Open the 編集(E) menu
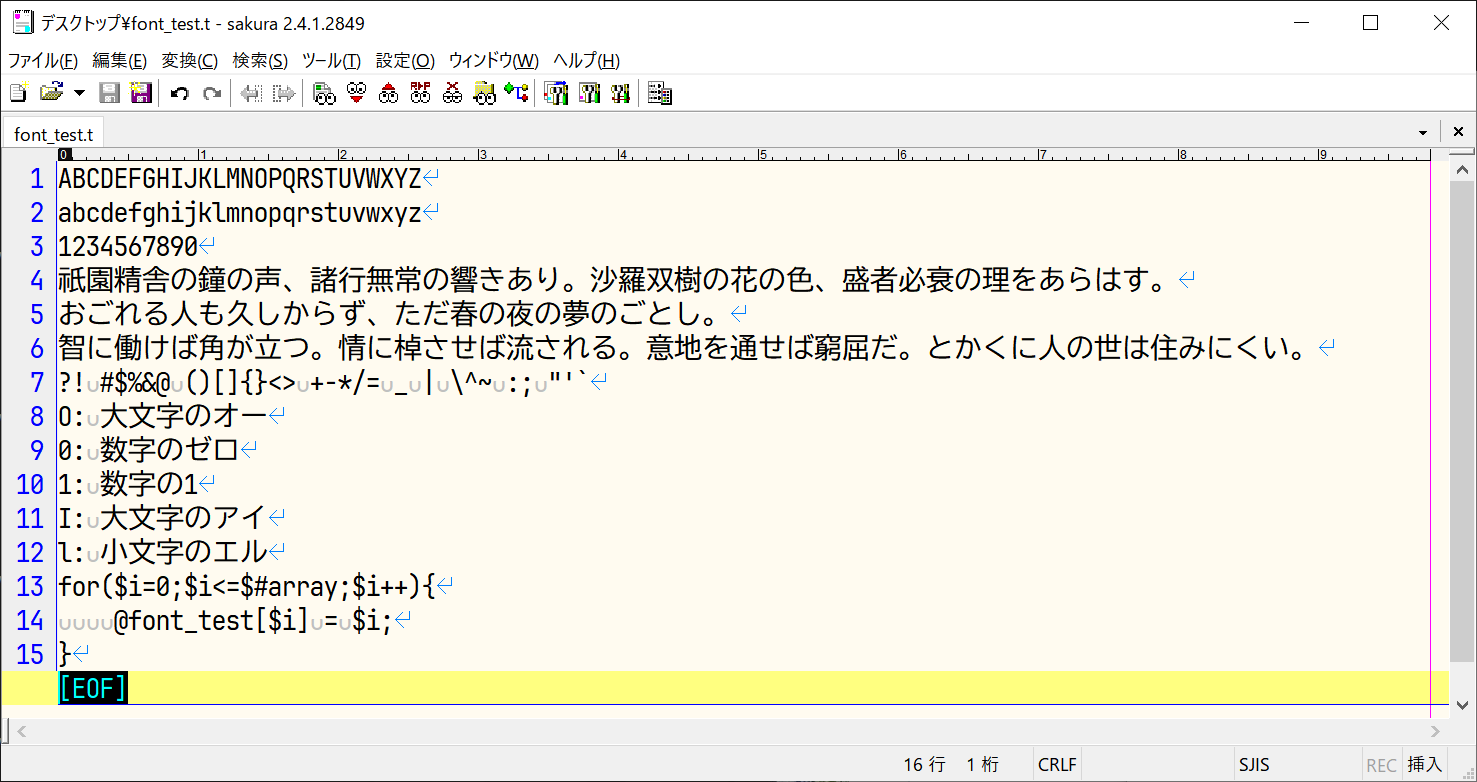The width and height of the screenshot is (1477, 782). [x=119, y=60]
